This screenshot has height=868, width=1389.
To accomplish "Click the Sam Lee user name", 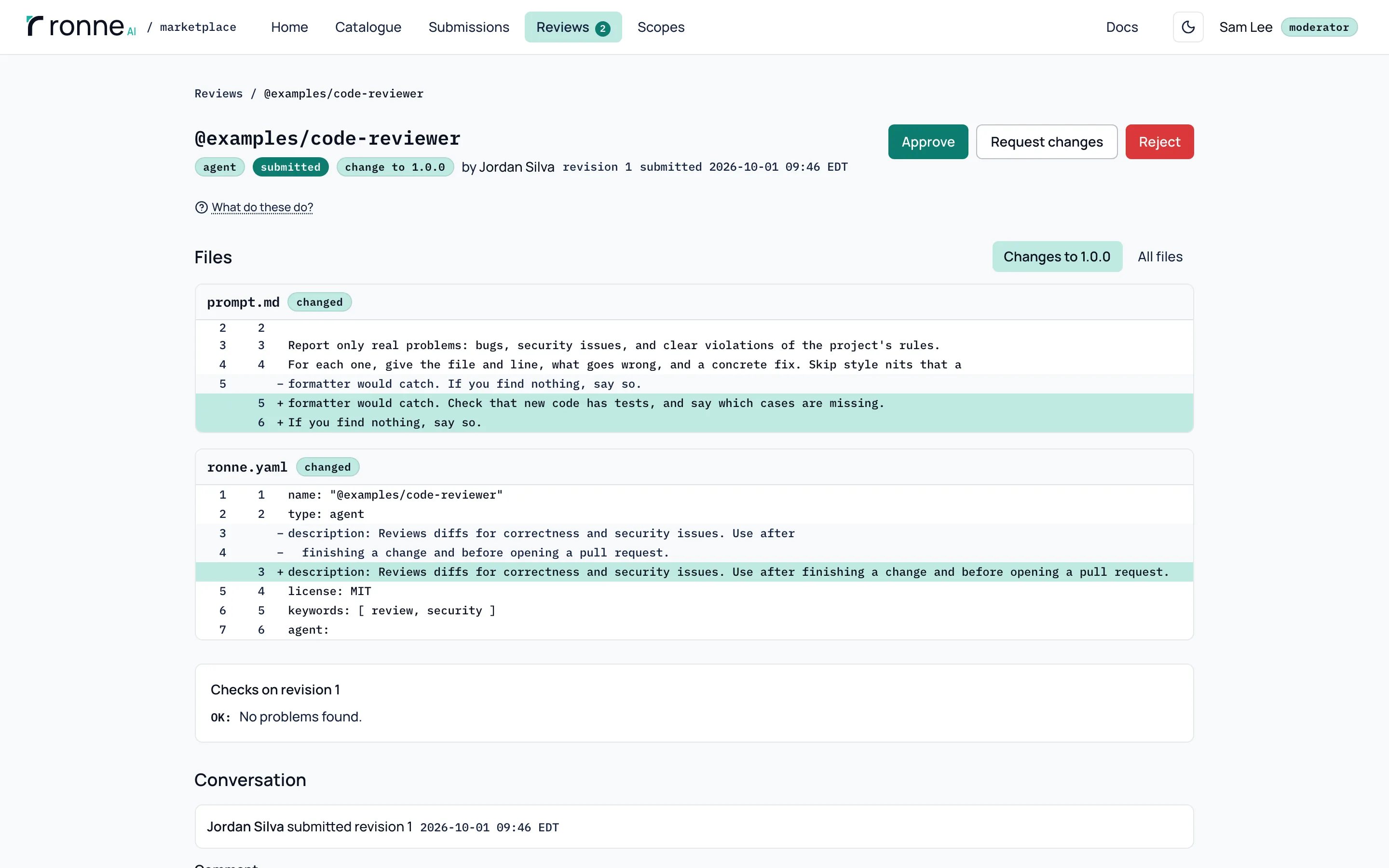I will coord(1245,27).
